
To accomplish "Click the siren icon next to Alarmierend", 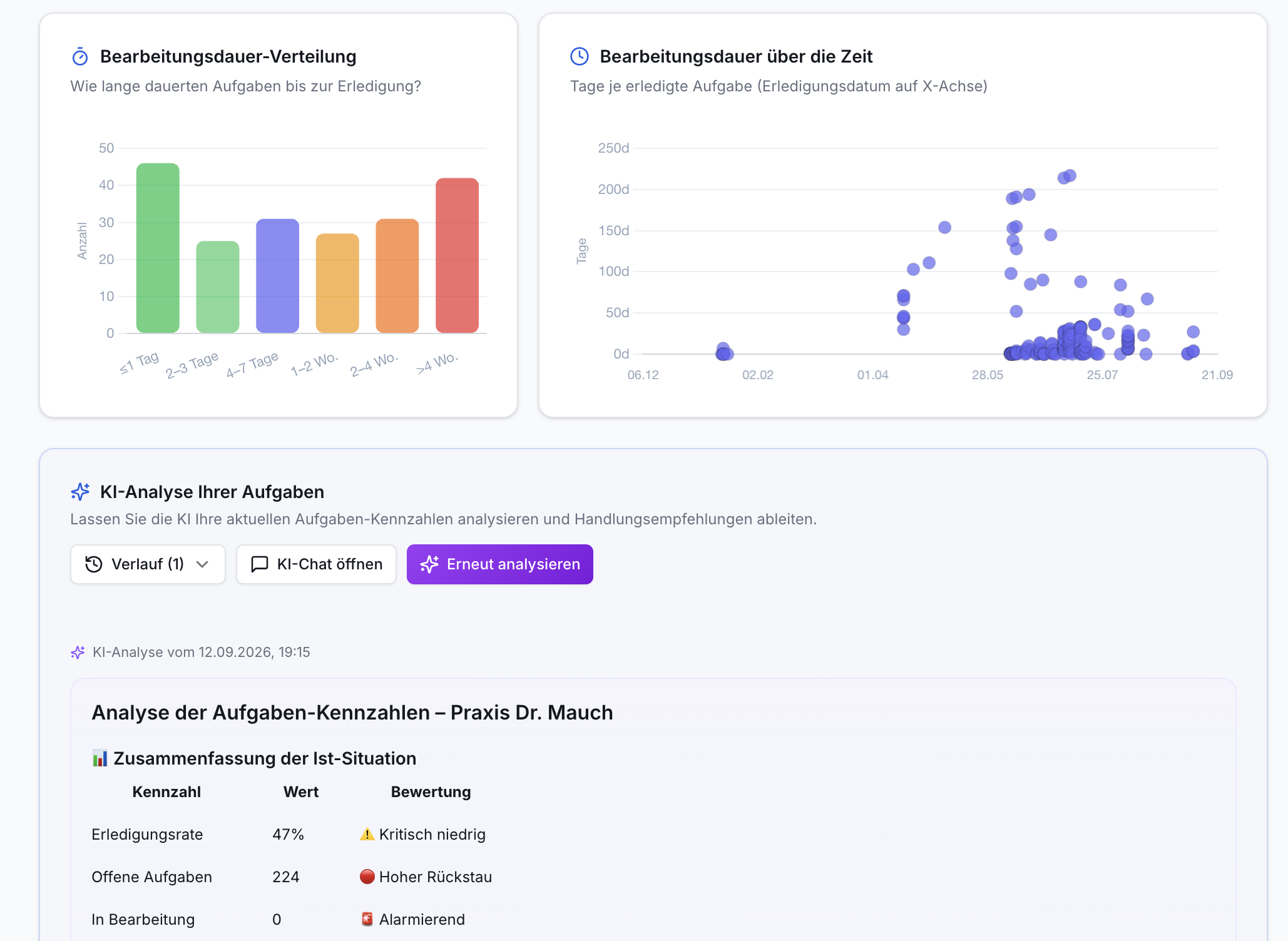I will point(367,919).
